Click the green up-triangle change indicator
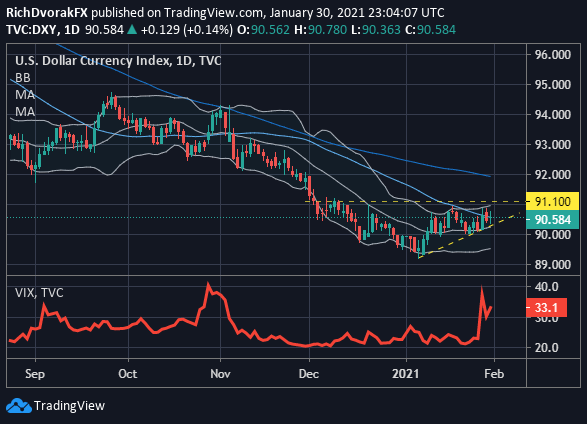The height and width of the screenshot is (424, 587). click(132, 30)
